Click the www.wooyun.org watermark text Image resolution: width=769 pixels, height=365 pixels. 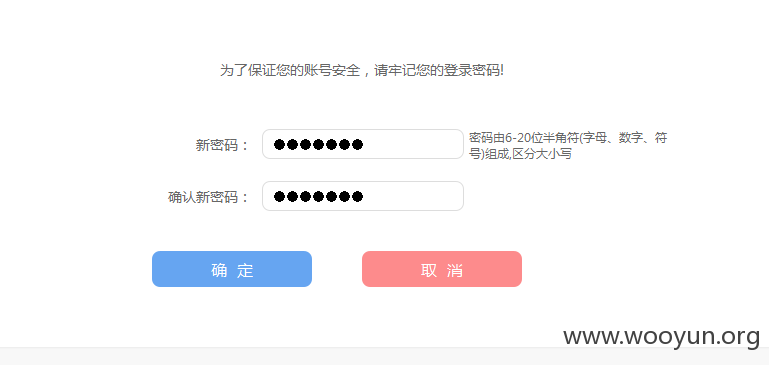[662, 337]
